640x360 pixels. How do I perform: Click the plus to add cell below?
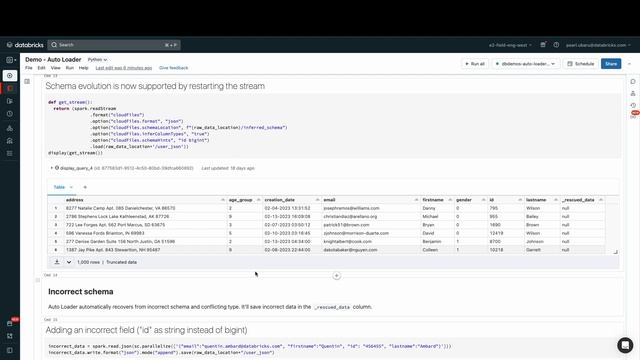coord(336,276)
